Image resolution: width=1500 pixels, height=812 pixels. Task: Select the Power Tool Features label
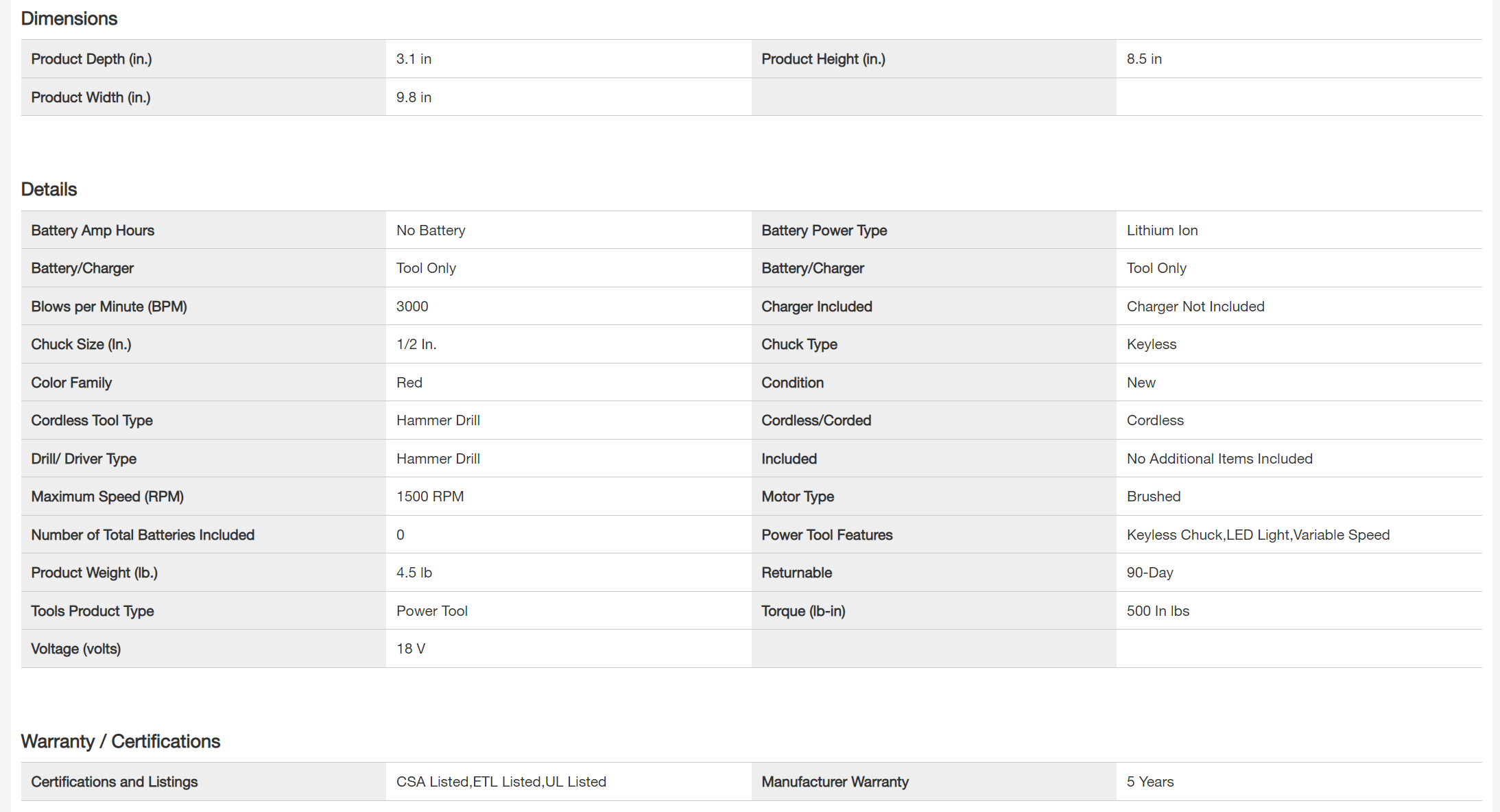click(826, 535)
